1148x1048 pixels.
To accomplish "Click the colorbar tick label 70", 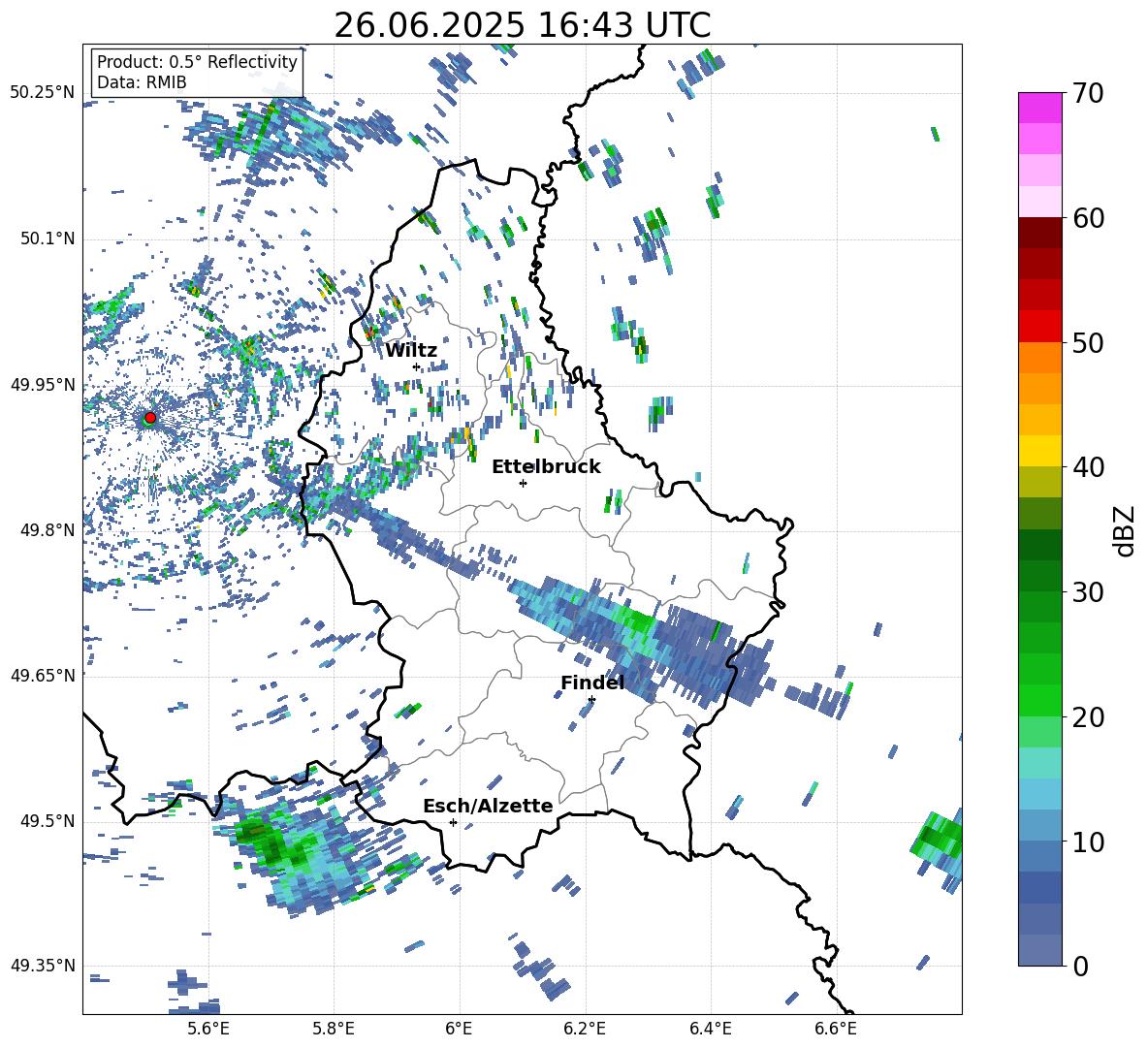I will coord(1087,93).
